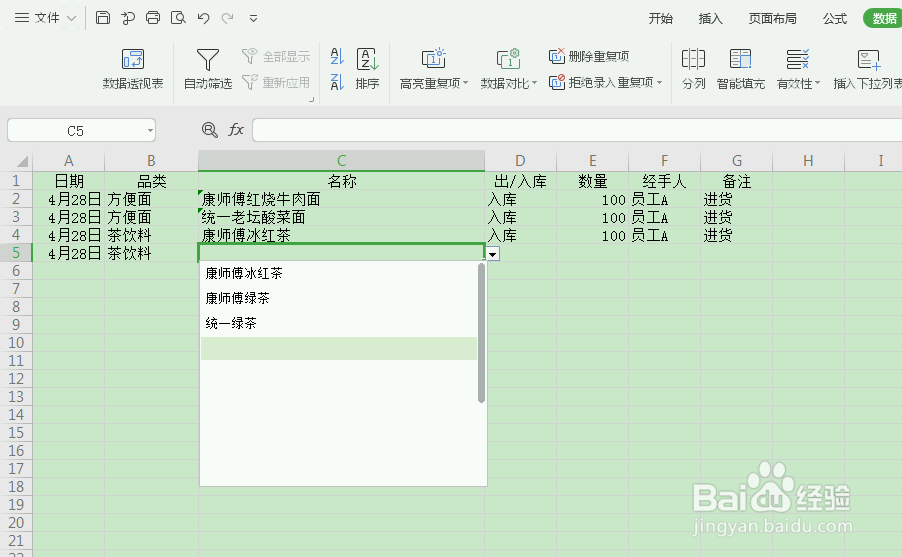Open the 排序 sort dialog

367,68
